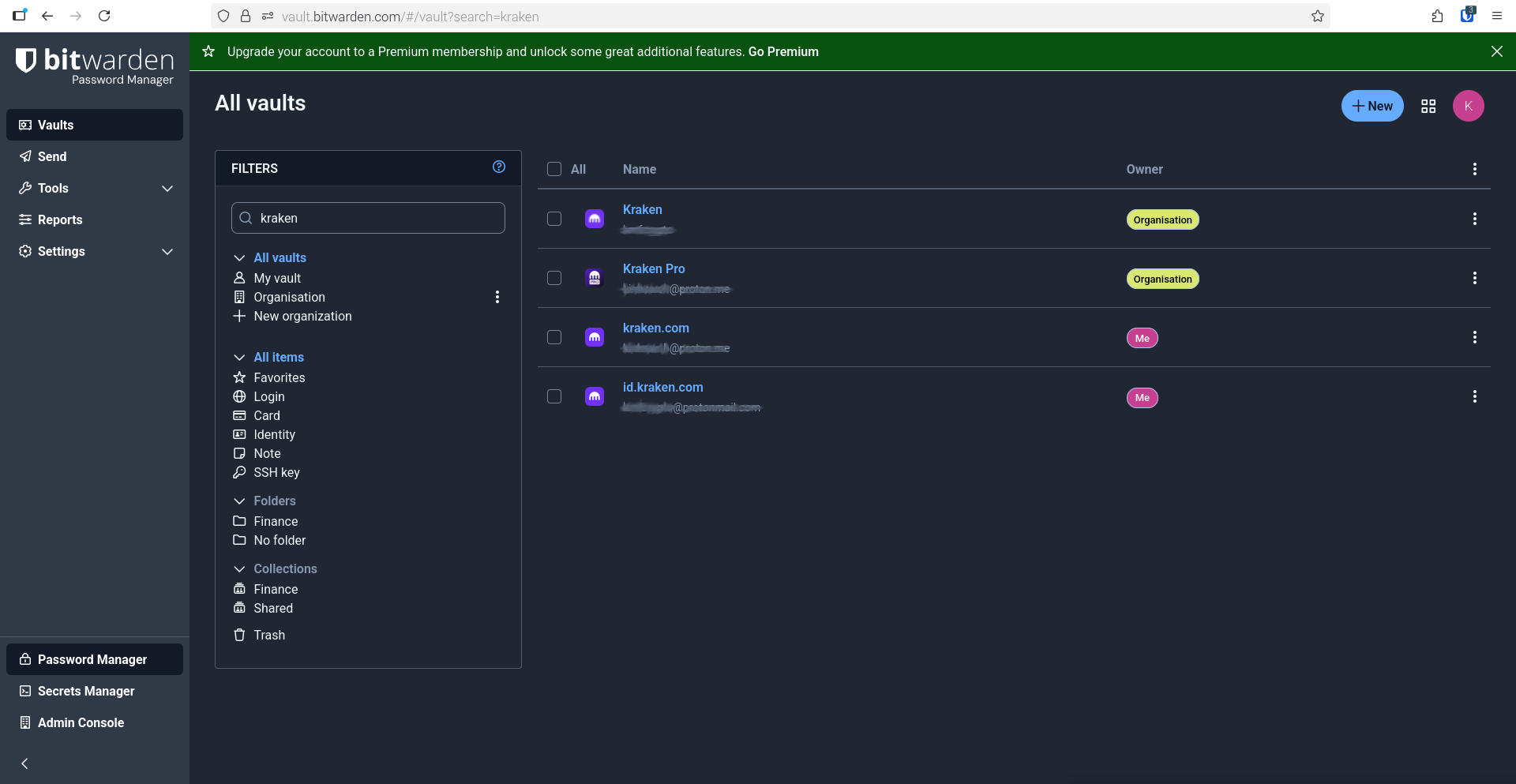
Task: Click the search magnifier icon in filters
Action: coord(246,218)
